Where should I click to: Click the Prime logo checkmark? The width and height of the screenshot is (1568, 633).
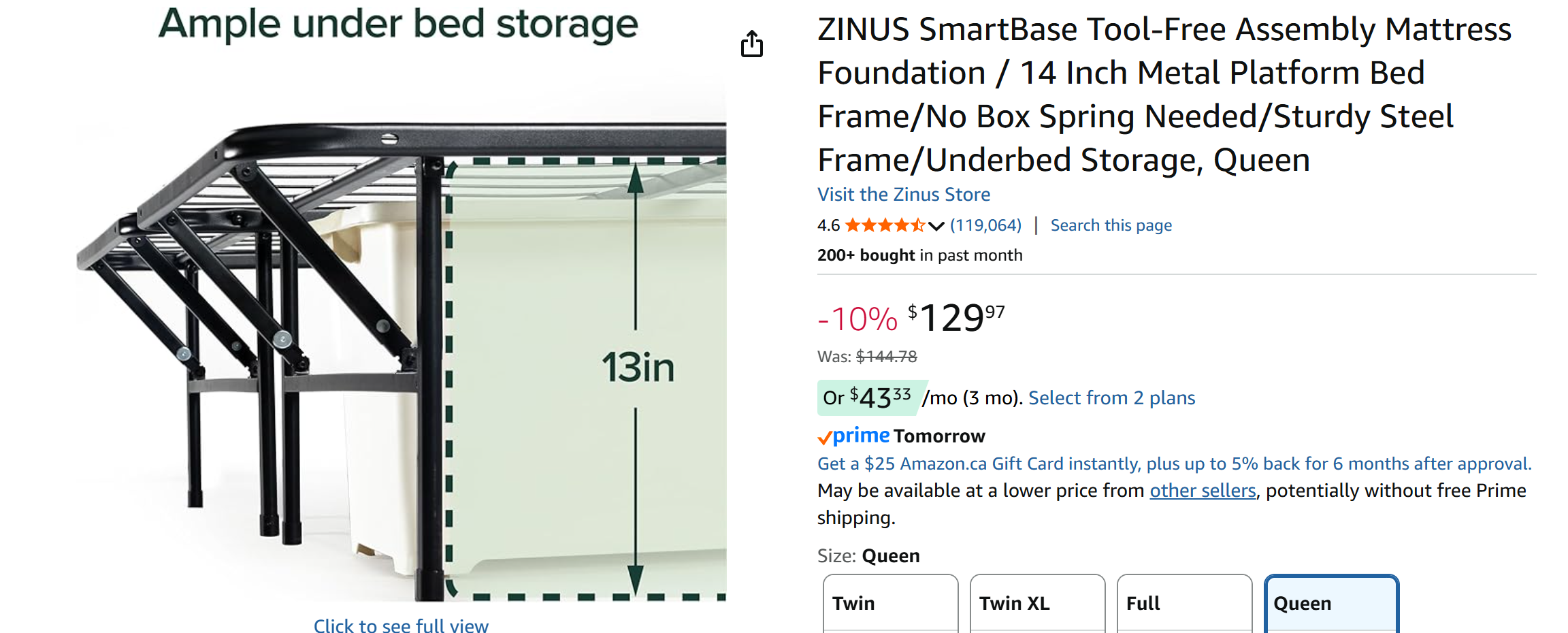[x=826, y=437]
